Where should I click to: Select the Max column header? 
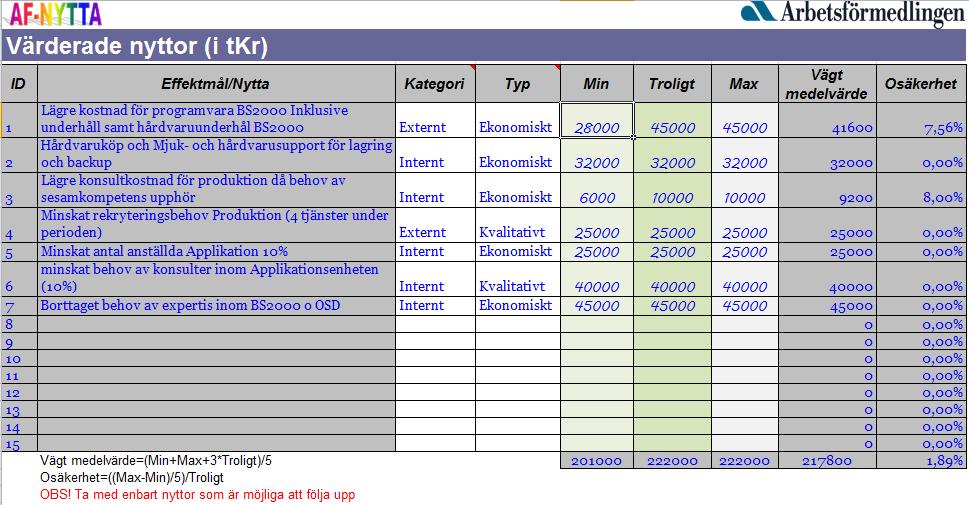click(745, 83)
